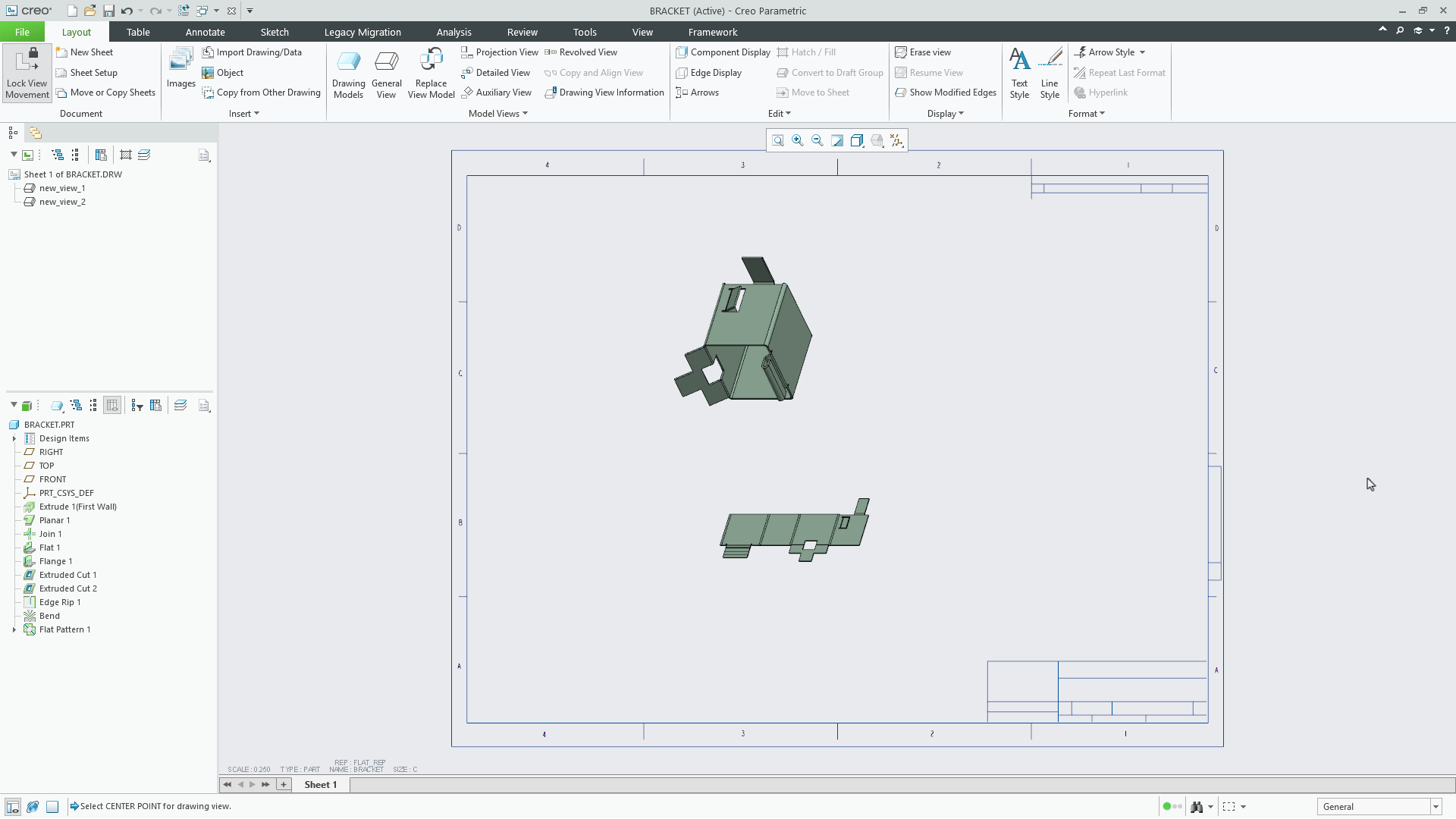Insert a Revolved View

(x=581, y=52)
